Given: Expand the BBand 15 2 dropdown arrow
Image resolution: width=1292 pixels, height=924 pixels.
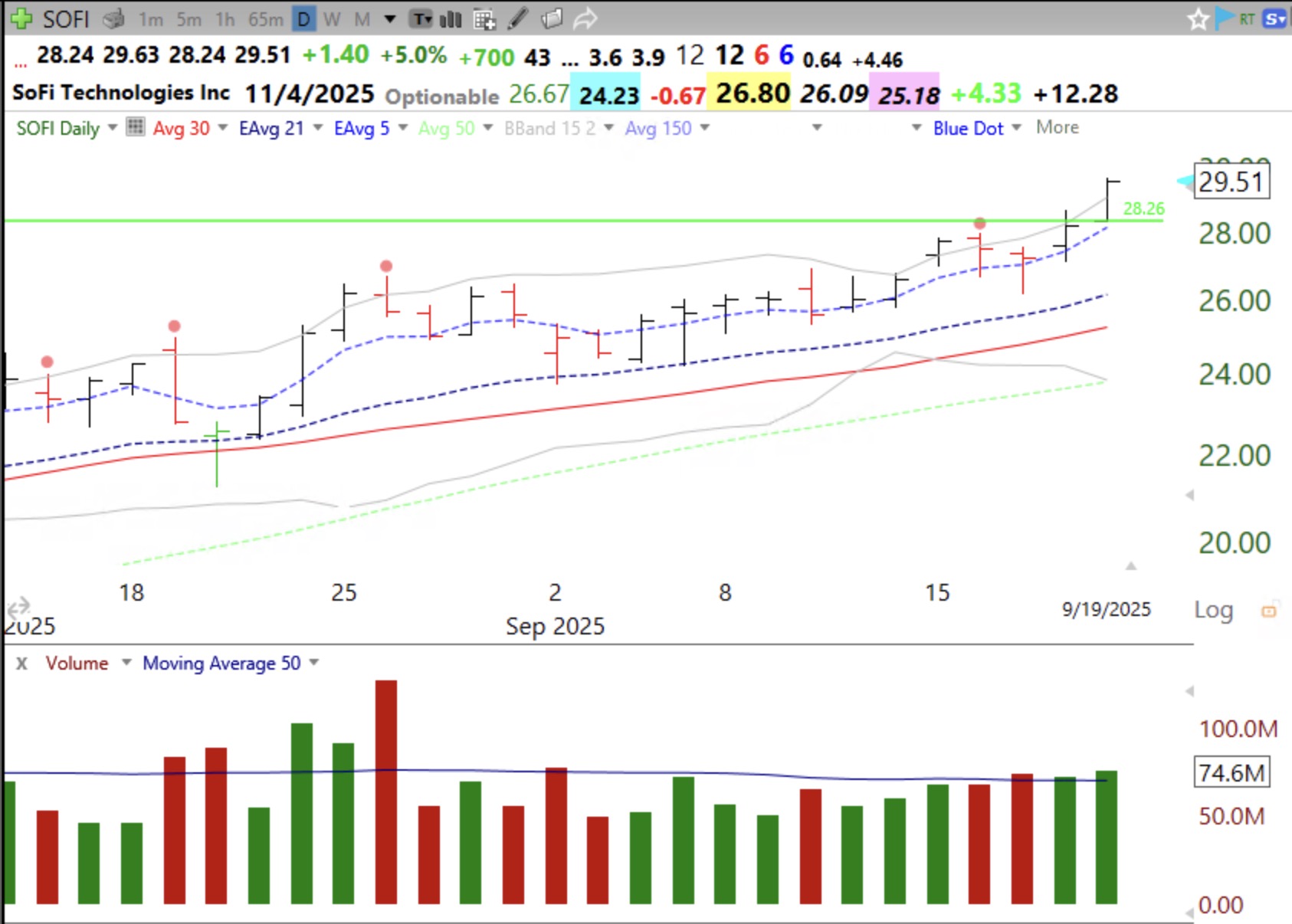Looking at the screenshot, I should (609, 127).
